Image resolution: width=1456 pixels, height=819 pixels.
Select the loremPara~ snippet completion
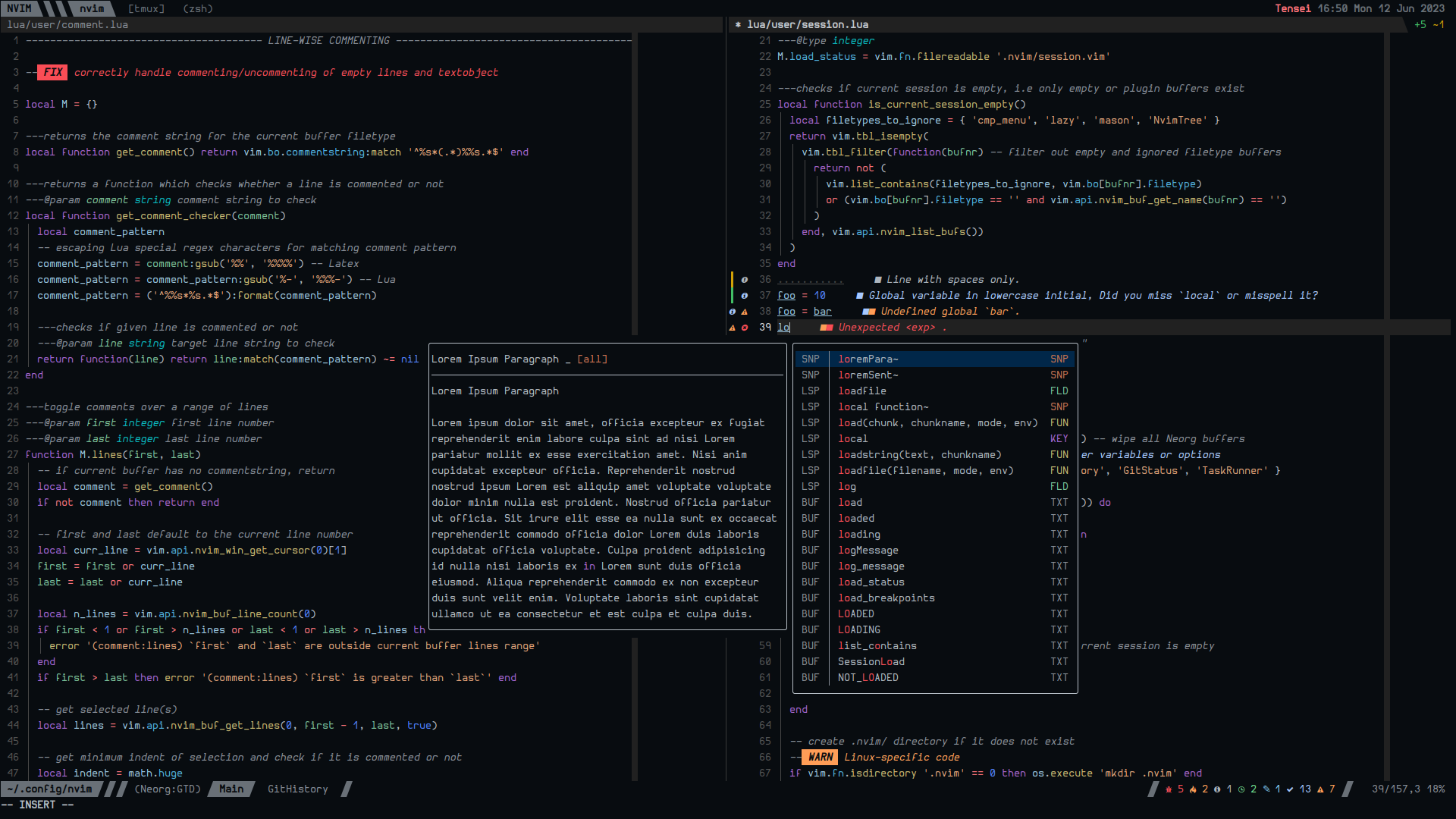coord(868,359)
